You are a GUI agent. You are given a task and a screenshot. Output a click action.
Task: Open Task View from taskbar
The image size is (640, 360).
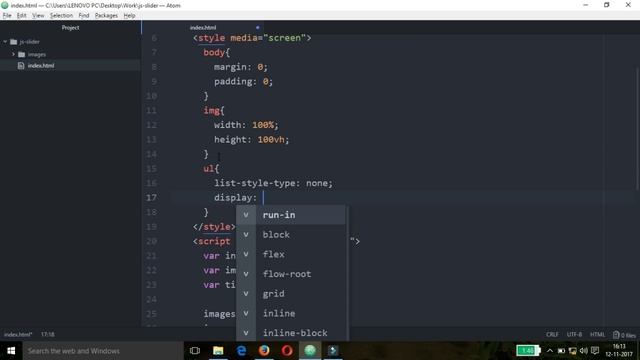click(x=195, y=351)
